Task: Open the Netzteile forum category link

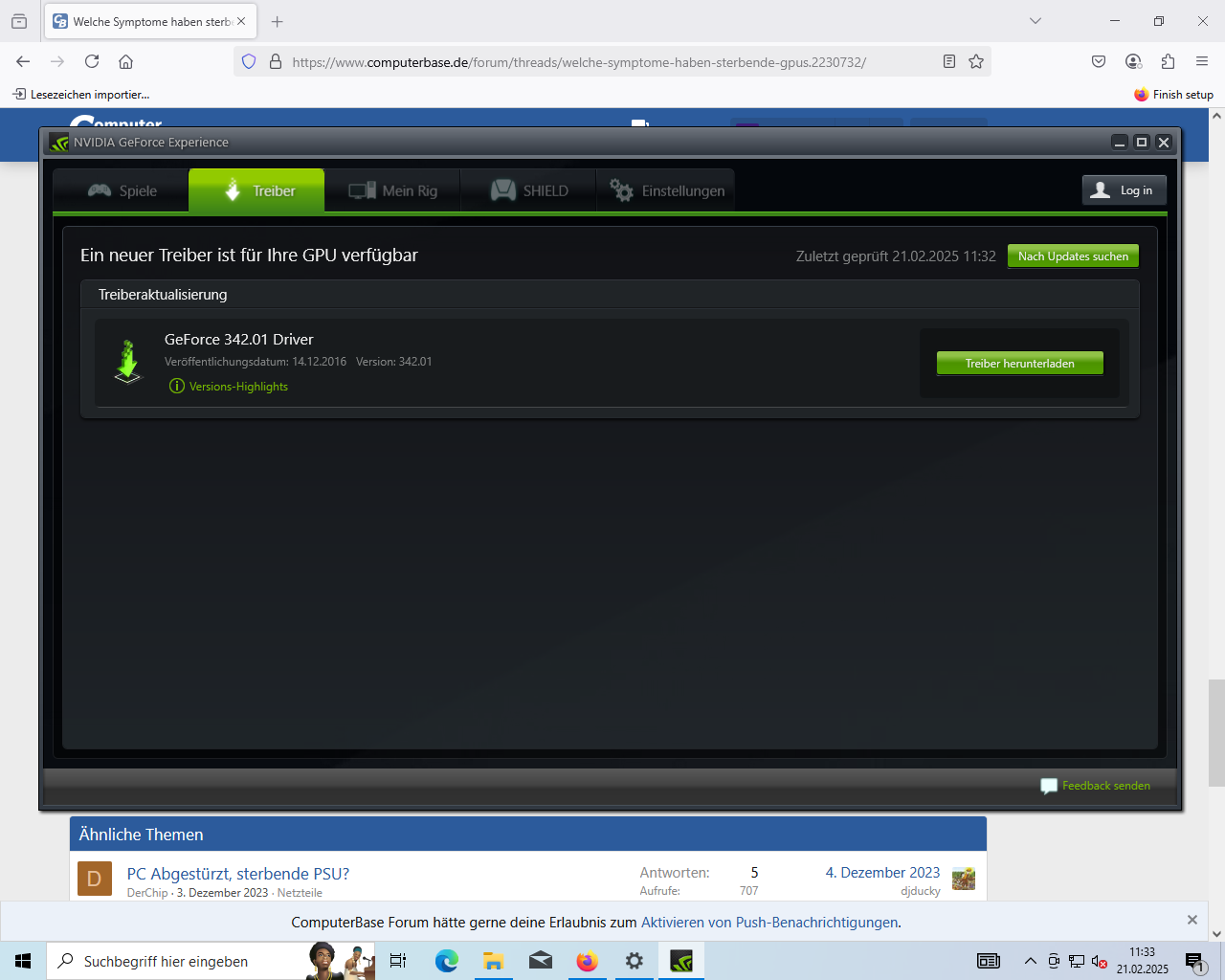Action: coord(300,893)
